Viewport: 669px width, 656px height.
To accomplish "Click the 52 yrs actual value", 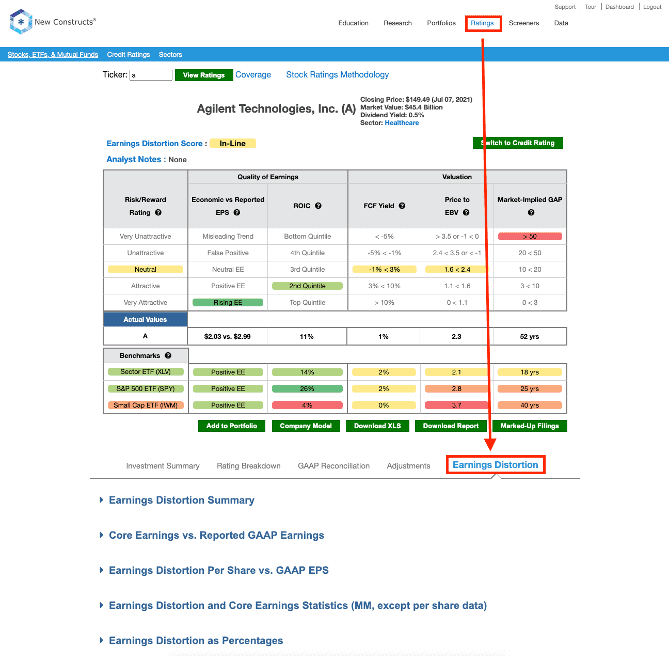I will [529, 337].
